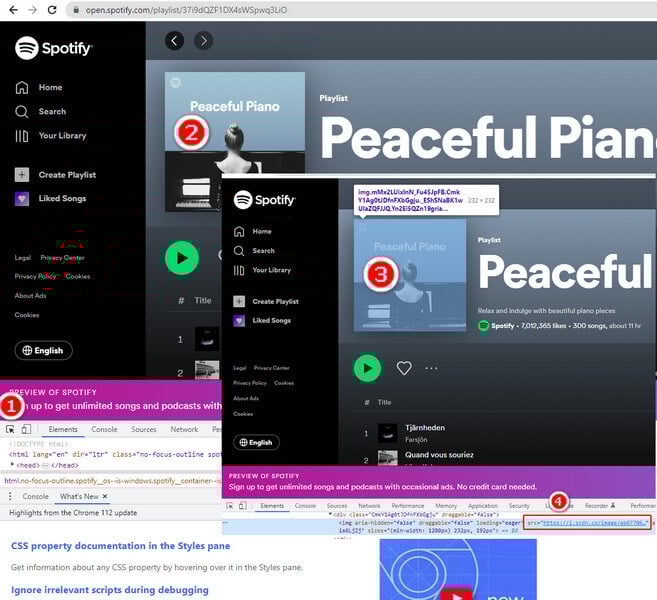Open Search in the front Spotify window
Viewport: 657px width, 600px height.
tap(254, 251)
